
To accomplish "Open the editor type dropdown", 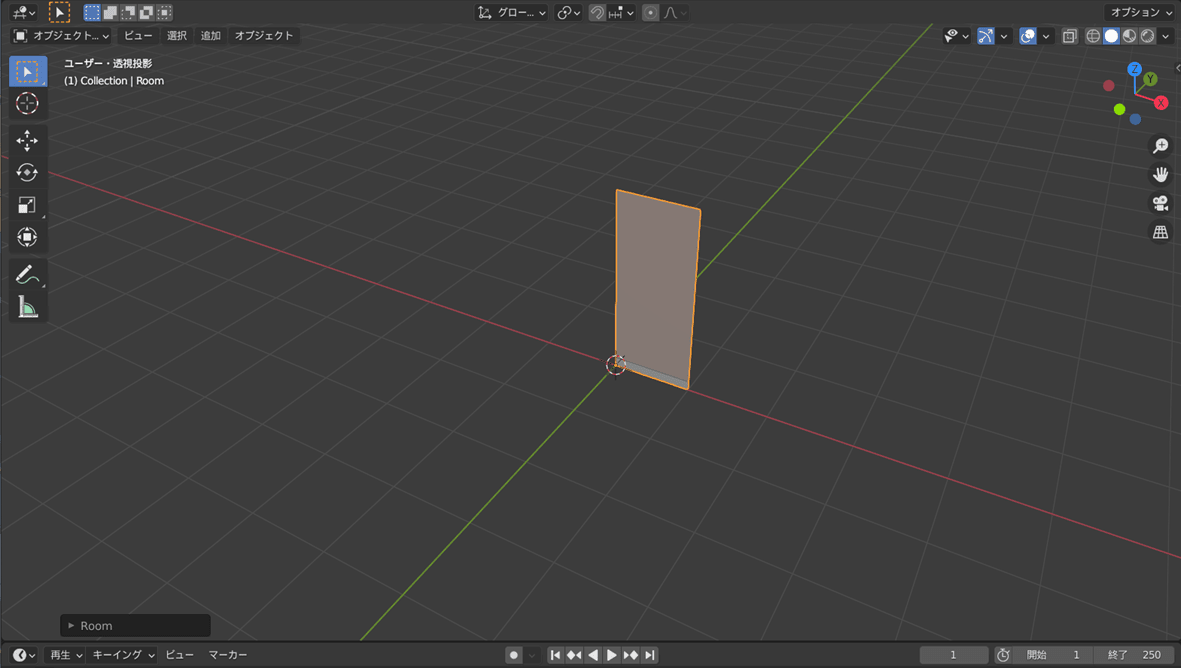I will (x=24, y=12).
